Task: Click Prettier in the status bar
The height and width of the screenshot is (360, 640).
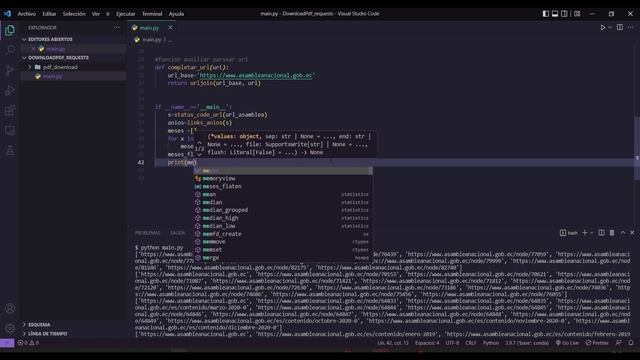Action: pos(597,343)
